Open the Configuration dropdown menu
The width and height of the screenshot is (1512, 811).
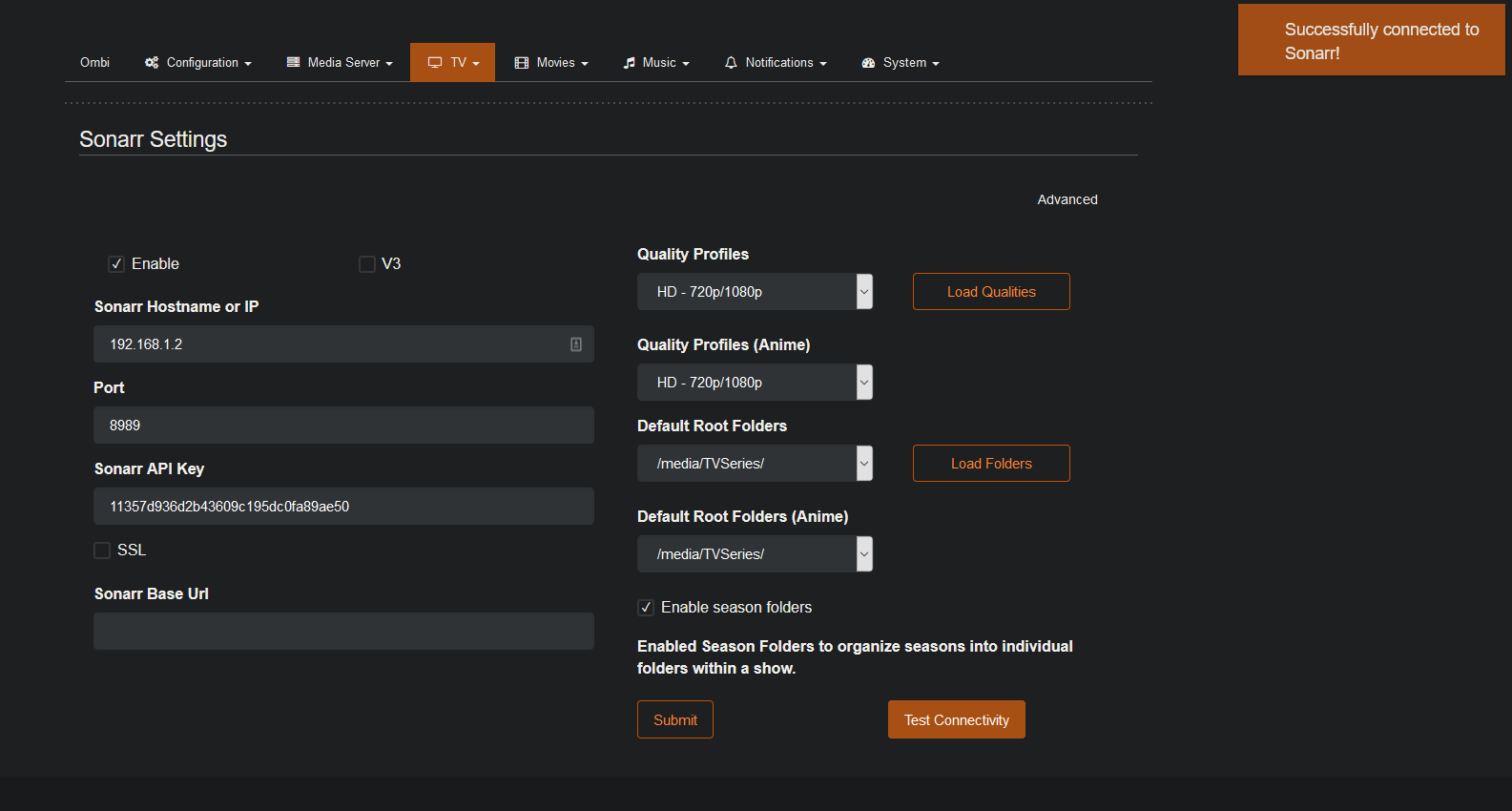pyautogui.click(x=198, y=63)
